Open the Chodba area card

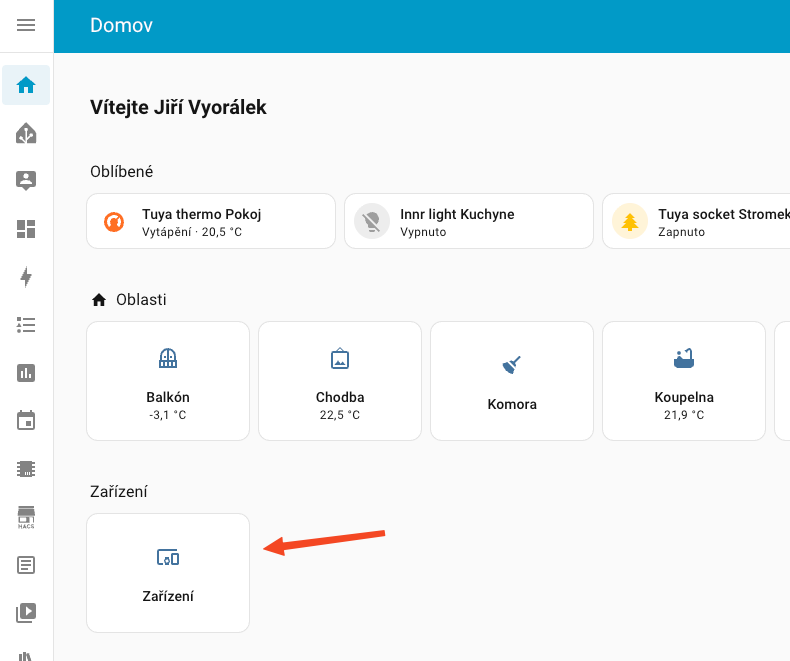[x=340, y=381]
